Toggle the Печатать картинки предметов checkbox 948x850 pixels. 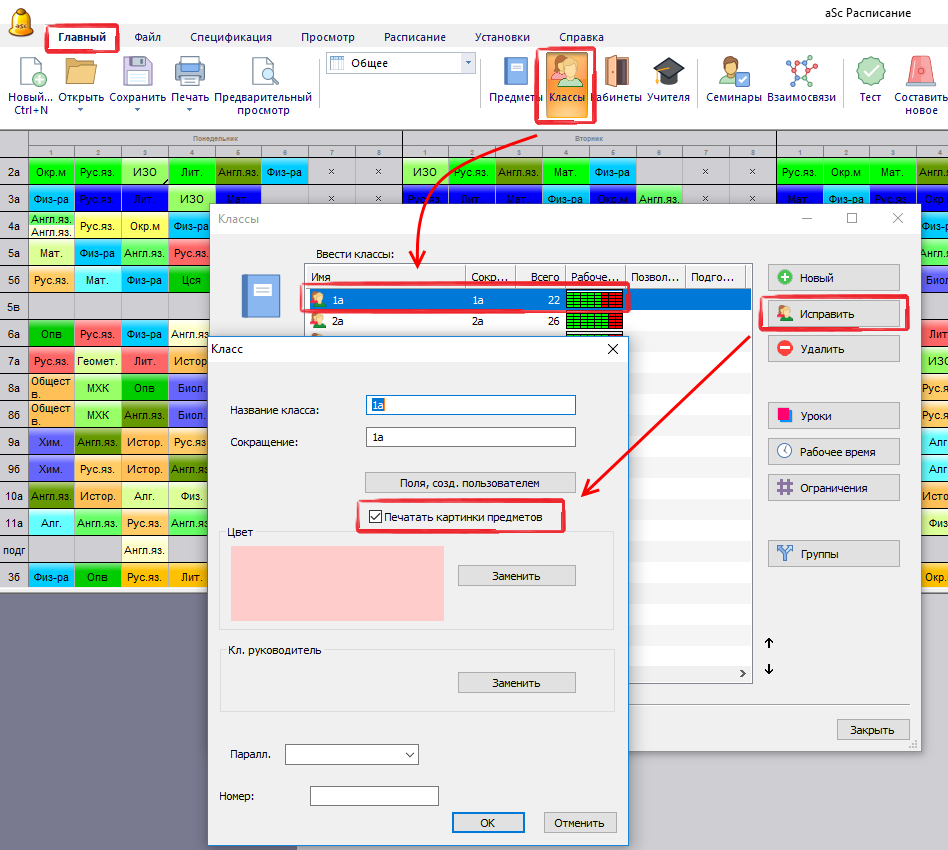coord(376,517)
